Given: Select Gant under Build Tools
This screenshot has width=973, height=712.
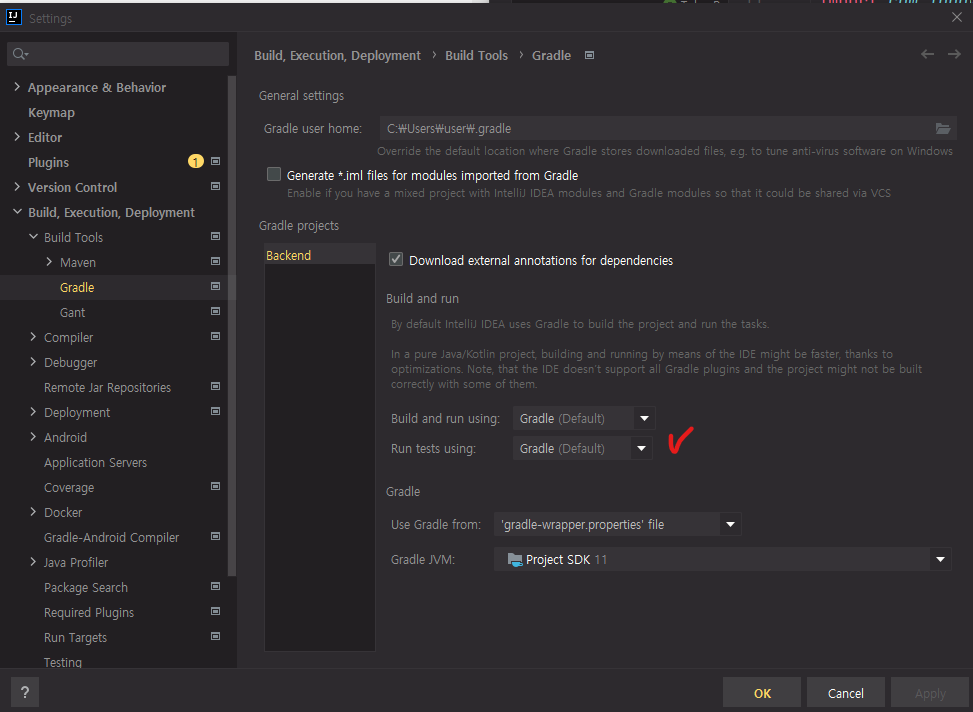Looking at the screenshot, I should tap(72, 312).
